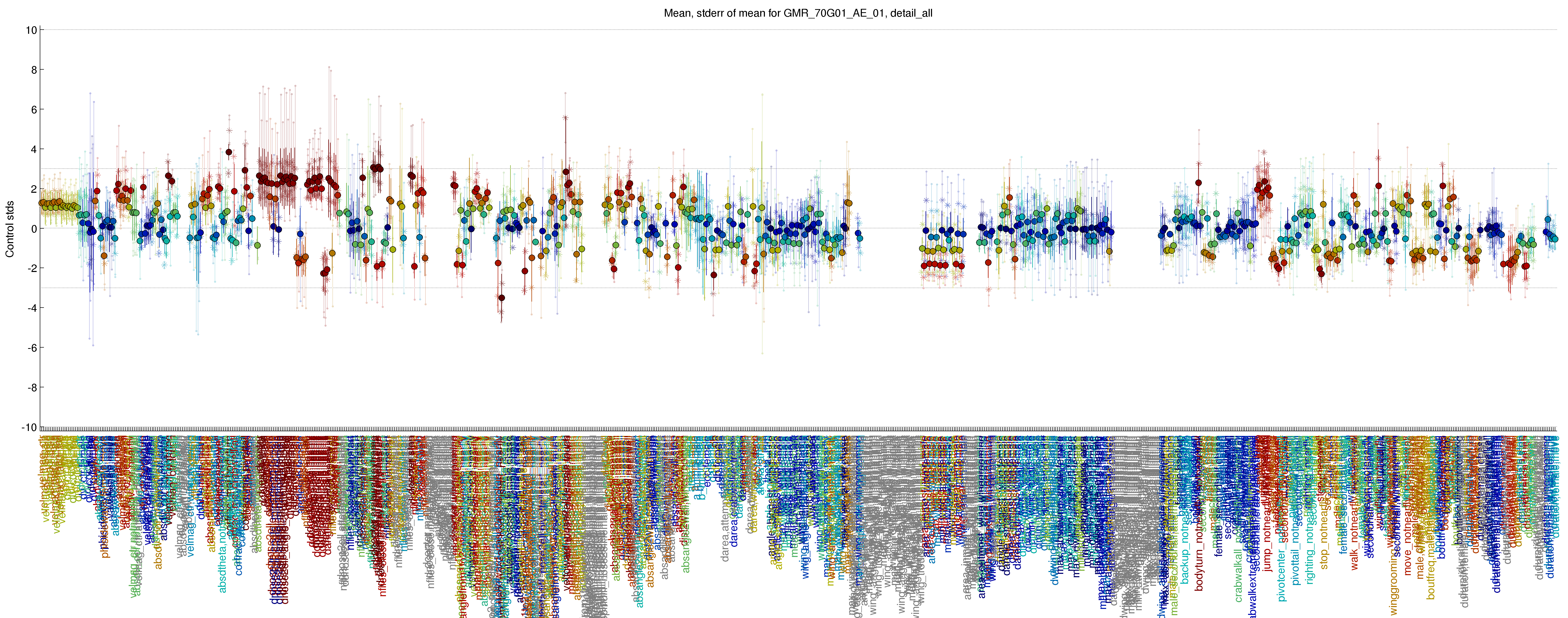Click the y-axis tick label '-8'

click(32, 388)
